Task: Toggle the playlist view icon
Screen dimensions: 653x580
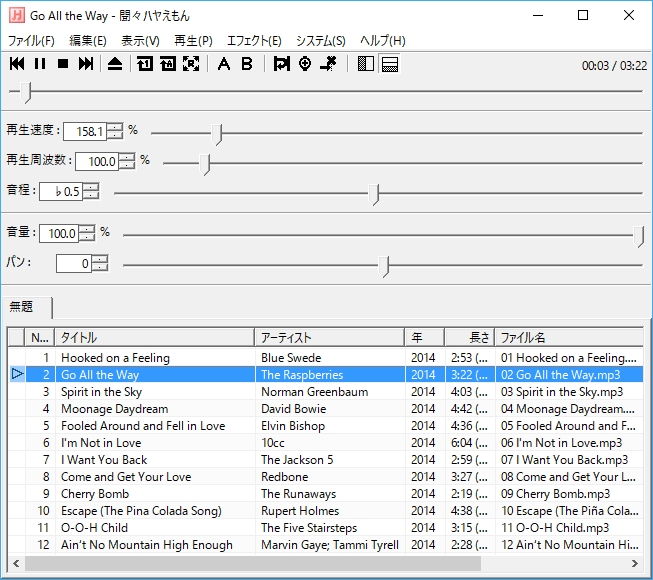Action: 390,64
